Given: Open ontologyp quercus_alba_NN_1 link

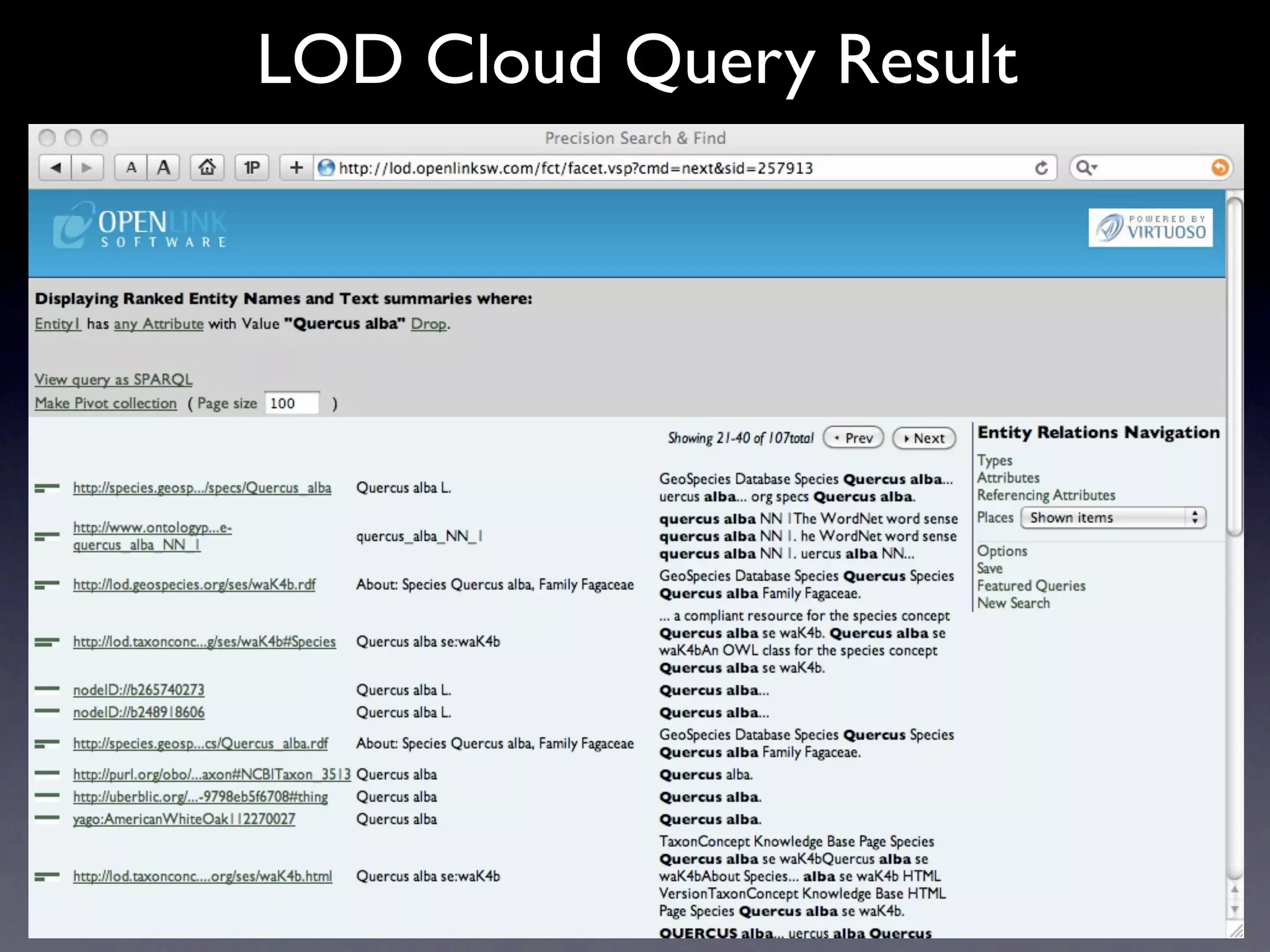Looking at the screenshot, I should coord(153,536).
